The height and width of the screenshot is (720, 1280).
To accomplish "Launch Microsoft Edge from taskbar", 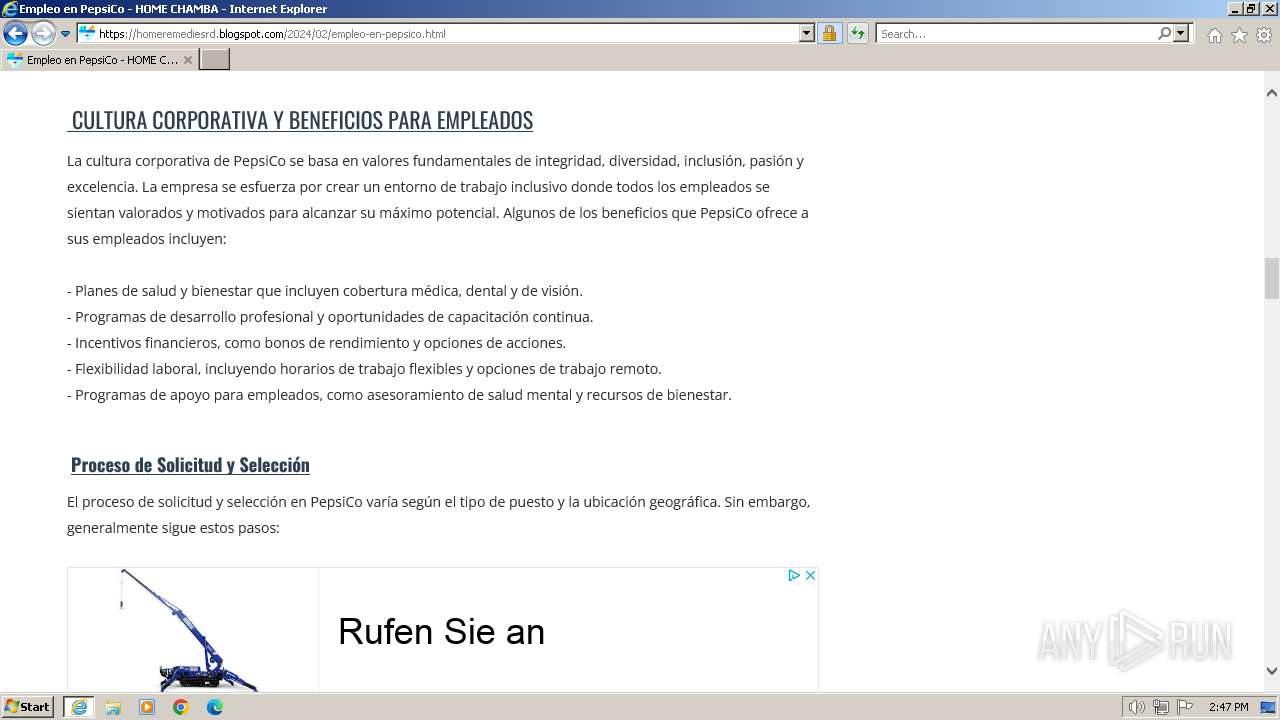I will pos(215,707).
